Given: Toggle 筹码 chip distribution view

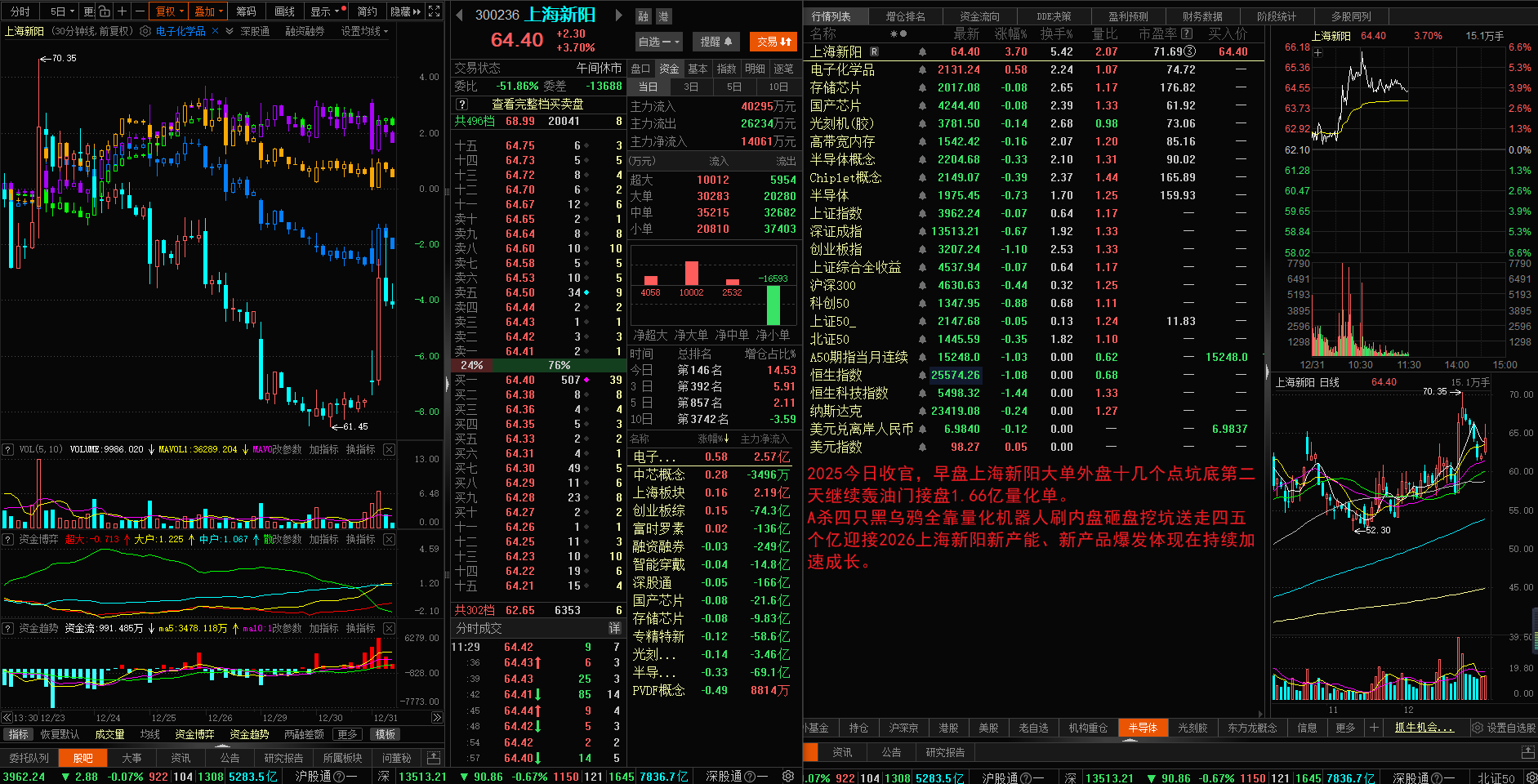Looking at the screenshot, I should [246, 11].
